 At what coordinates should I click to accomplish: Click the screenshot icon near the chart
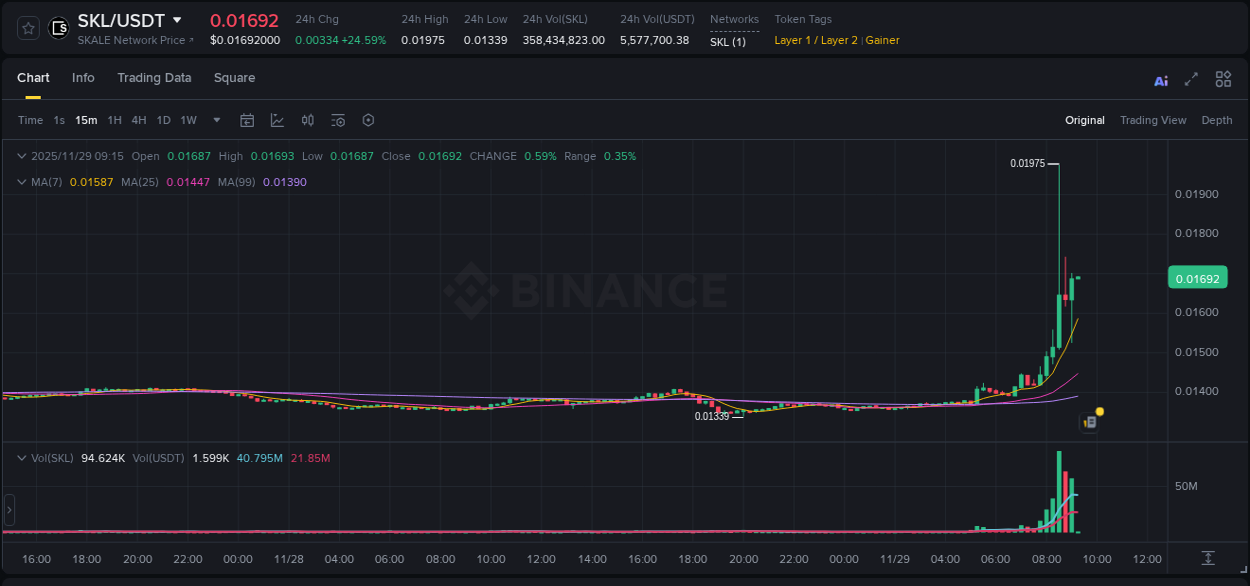pyautogui.click(x=1088, y=422)
